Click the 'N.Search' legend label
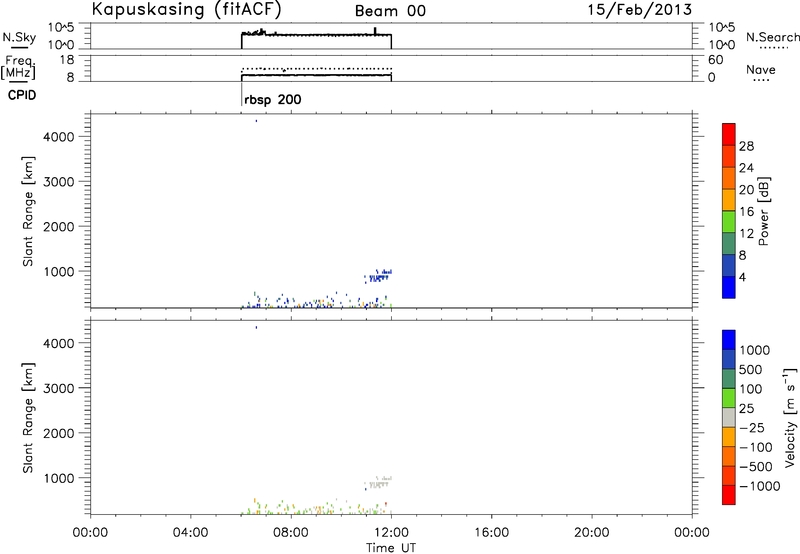Image resolution: width=800 pixels, height=554 pixels. tap(772, 37)
